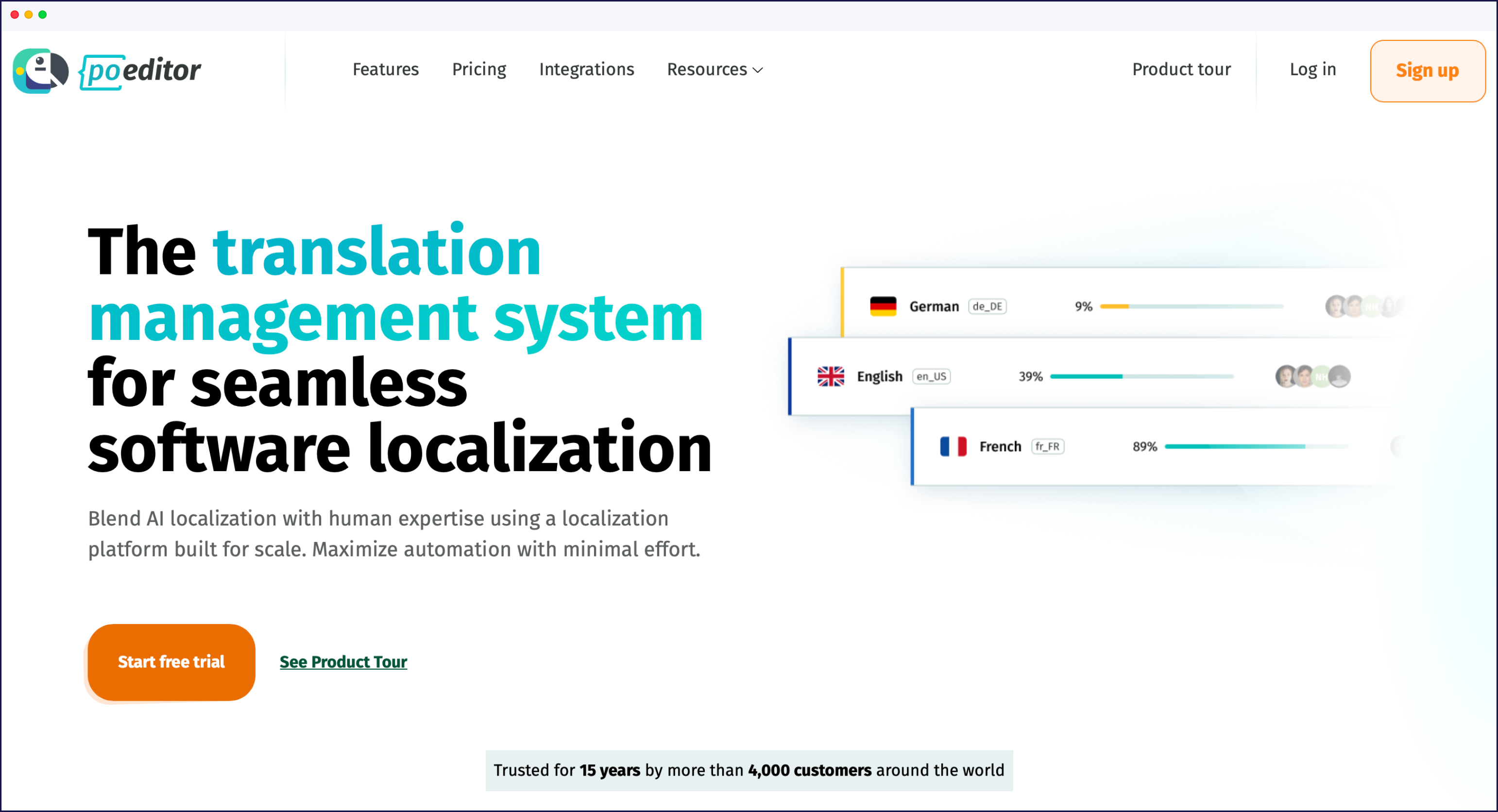Click the poeditor wordmark logo
Viewport: 1498px width, 812px height.
point(140,71)
